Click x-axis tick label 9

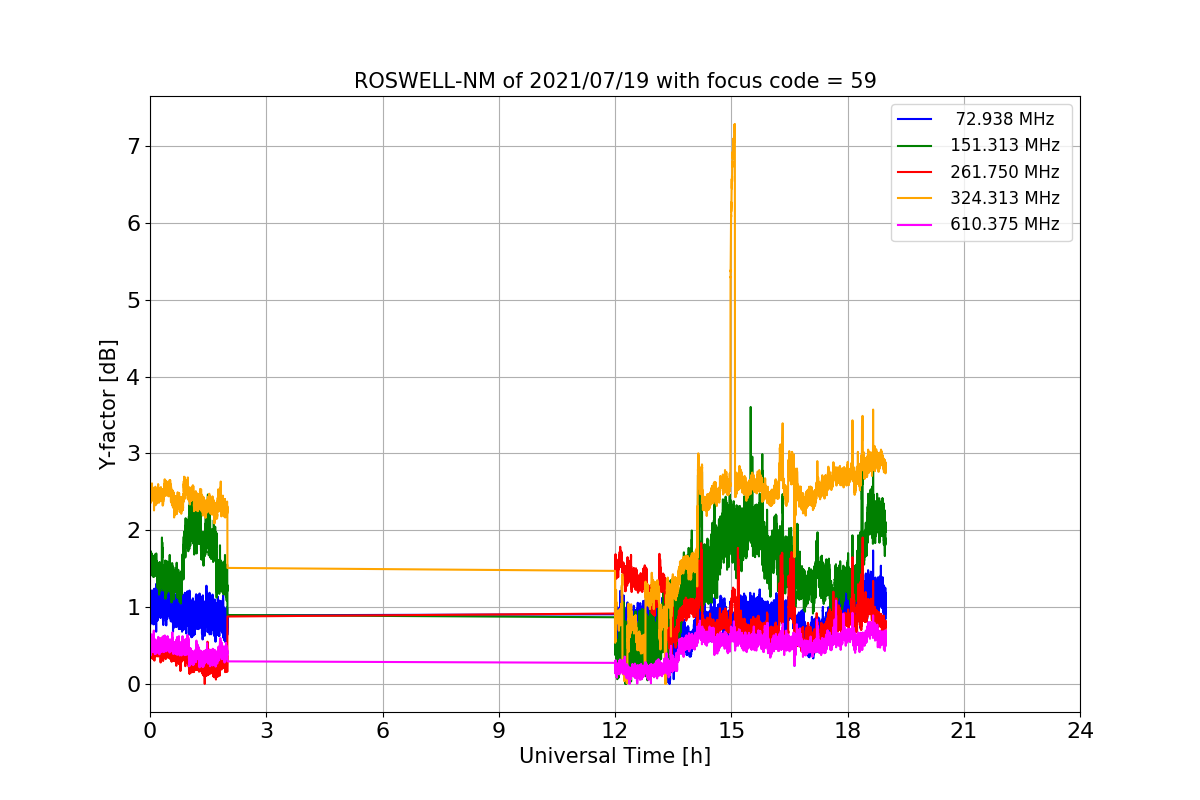tap(499, 731)
